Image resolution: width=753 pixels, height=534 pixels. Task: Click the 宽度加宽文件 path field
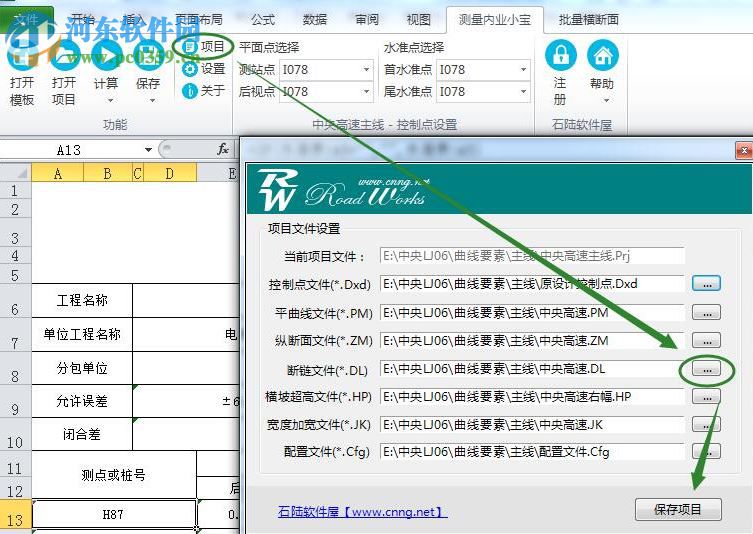coord(532,425)
